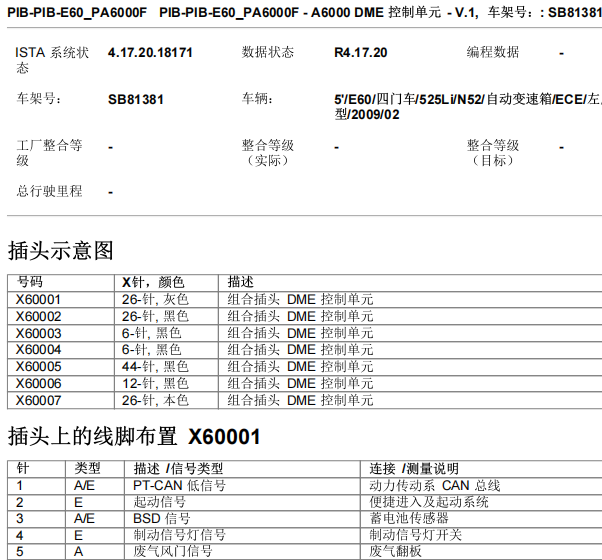Click the '连接 /测量说明' column header

[x=414, y=469]
